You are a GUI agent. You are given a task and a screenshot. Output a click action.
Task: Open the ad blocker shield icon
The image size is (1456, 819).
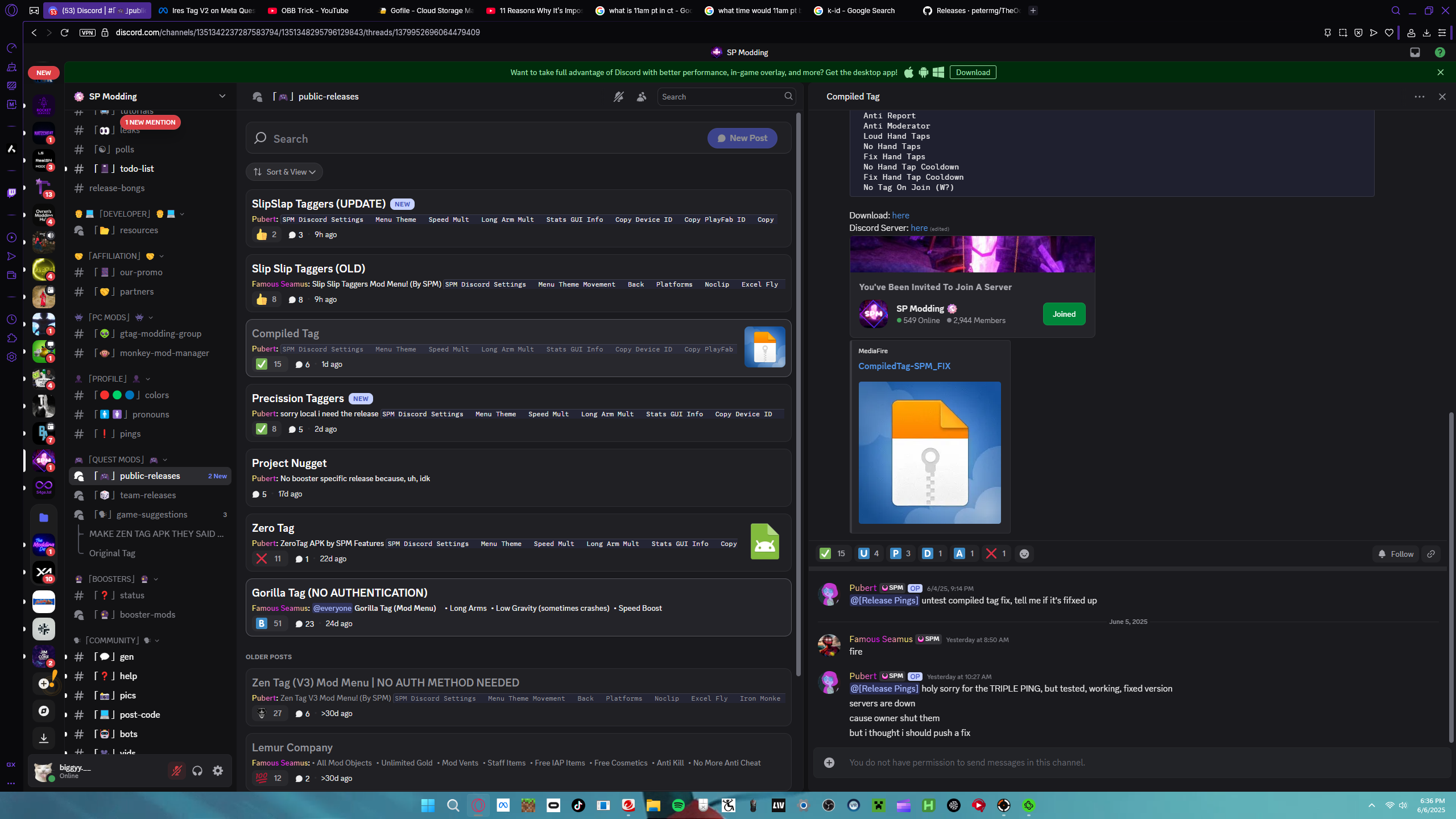click(x=1358, y=33)
